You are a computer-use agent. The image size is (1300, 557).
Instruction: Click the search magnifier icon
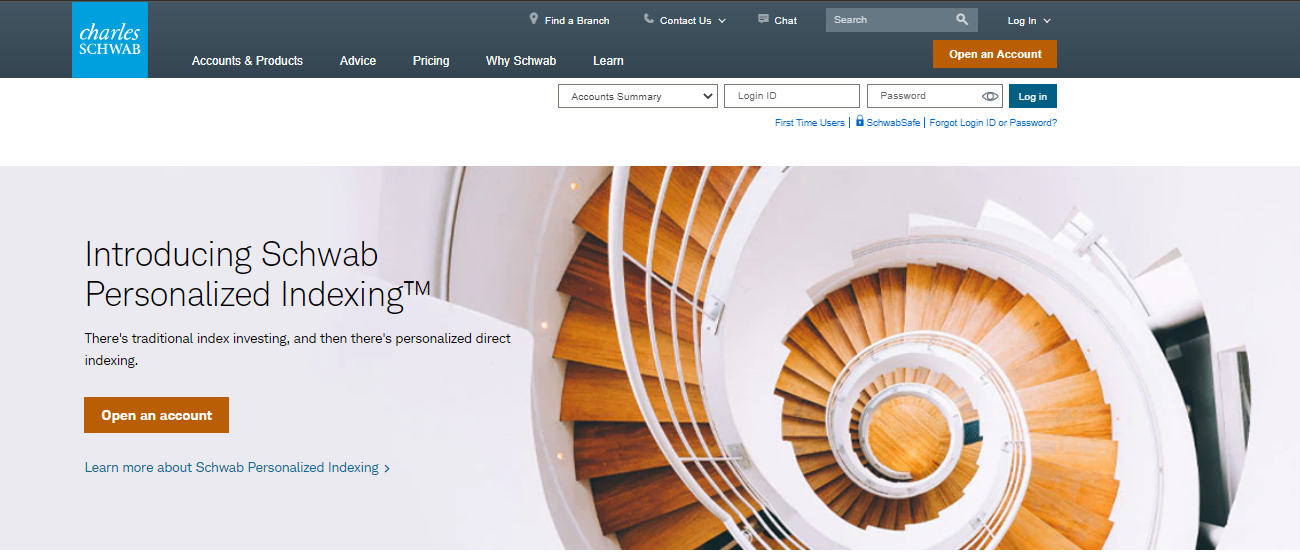[x=962, y=19]
